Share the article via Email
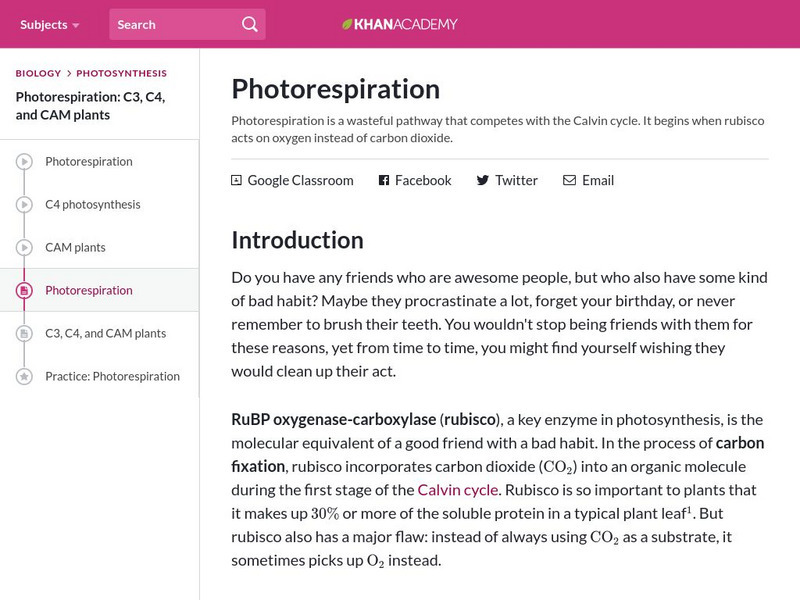This screenshot has height=600, width=800. coord(597,181)
